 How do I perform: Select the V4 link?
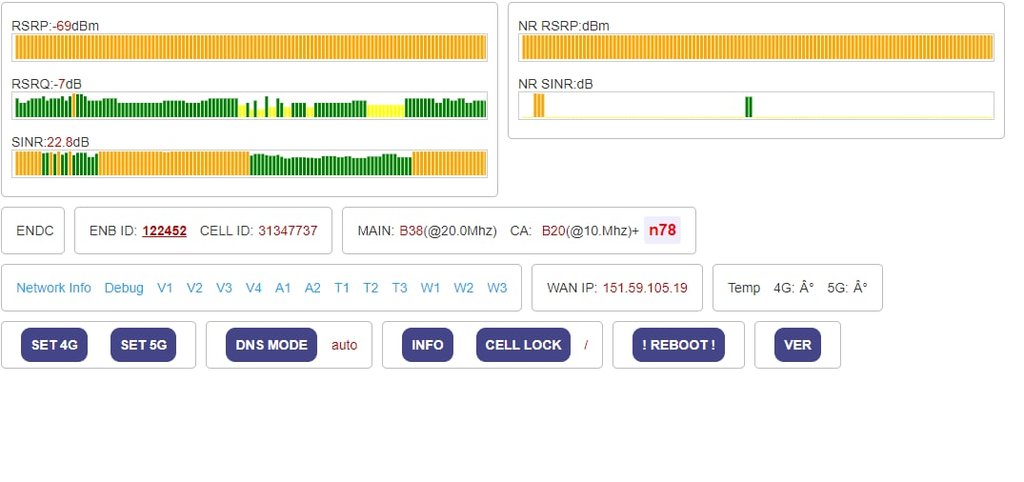tap(253, 287)
